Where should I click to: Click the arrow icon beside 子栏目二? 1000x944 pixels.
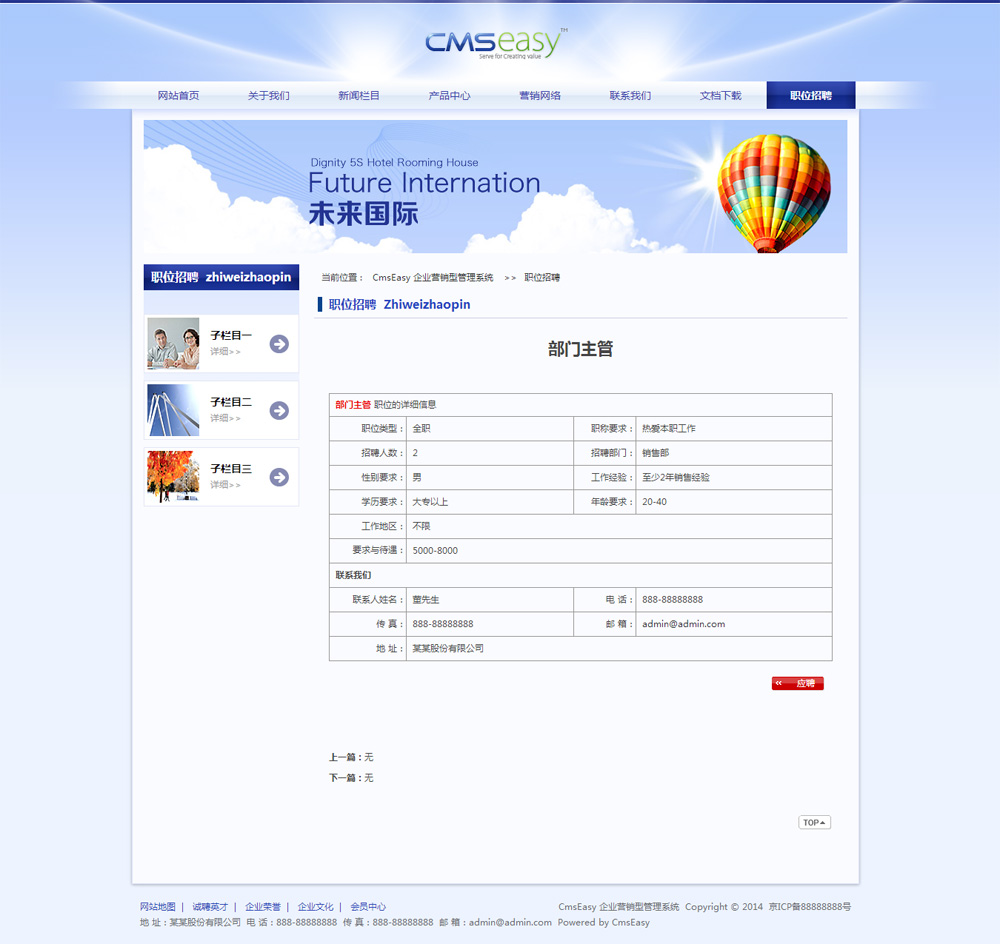pyautogui.click(x=279, y=410)
